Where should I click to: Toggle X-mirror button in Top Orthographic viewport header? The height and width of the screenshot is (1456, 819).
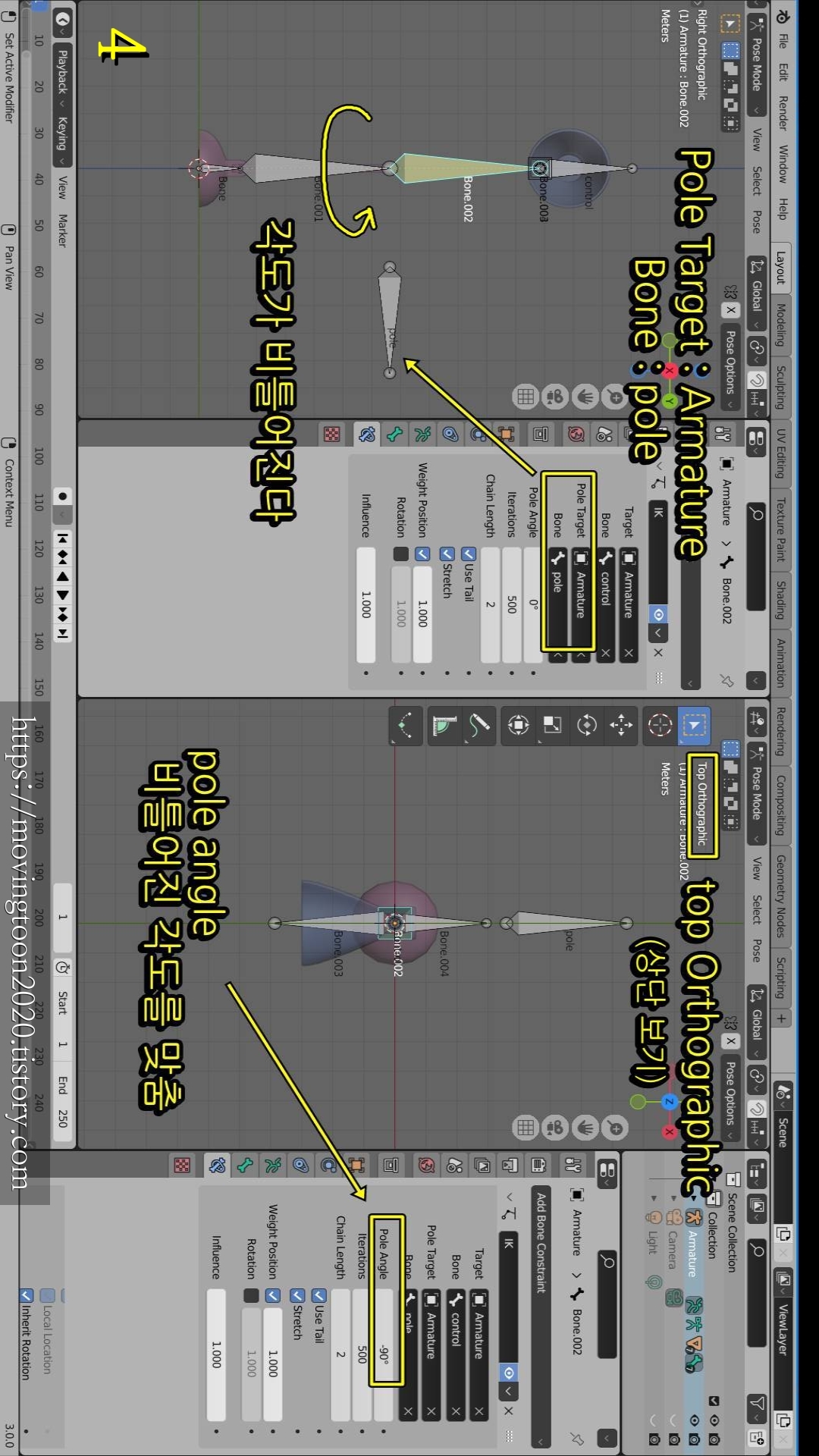coord(730,1041)
